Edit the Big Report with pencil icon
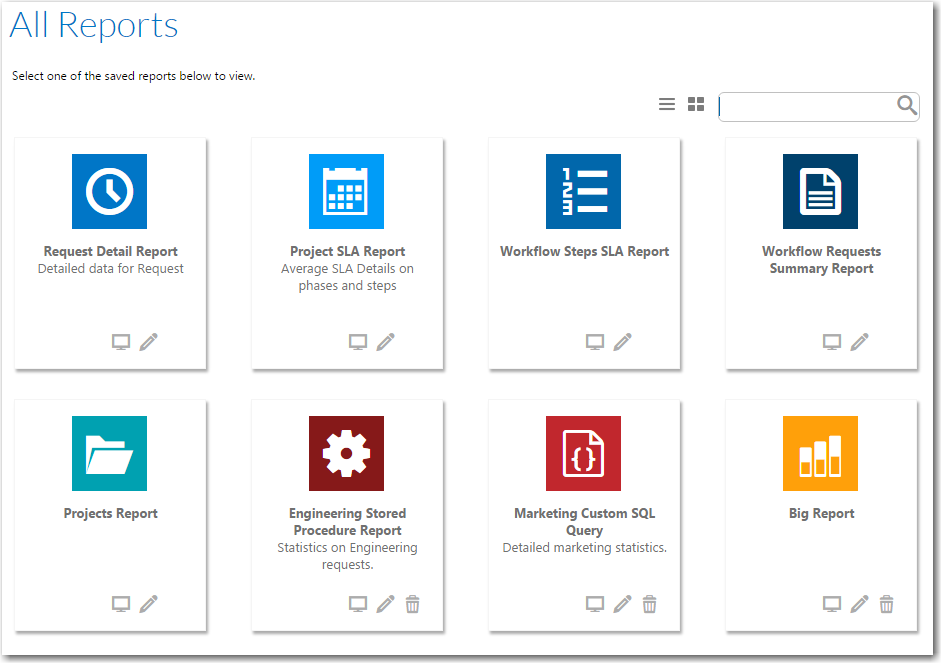941x663 pixels. pos(859,604)
